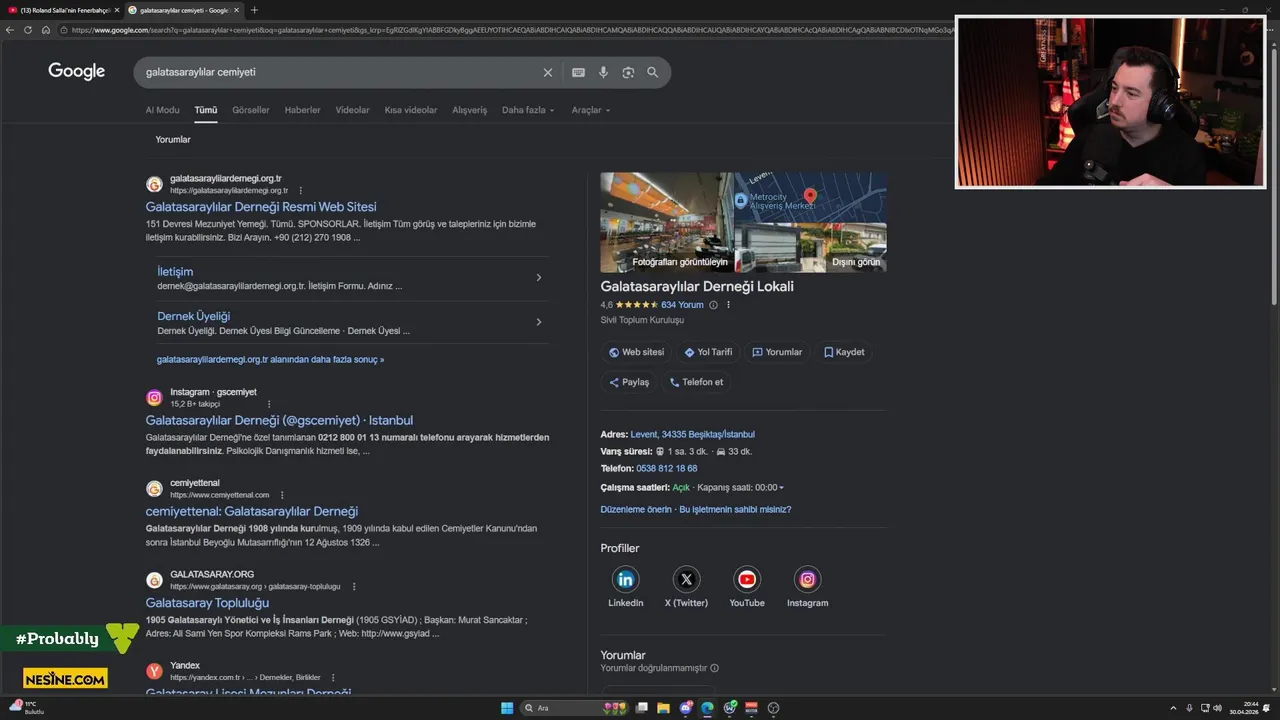
Task: Open the Windows Start menu
Action: click(507, 708)
